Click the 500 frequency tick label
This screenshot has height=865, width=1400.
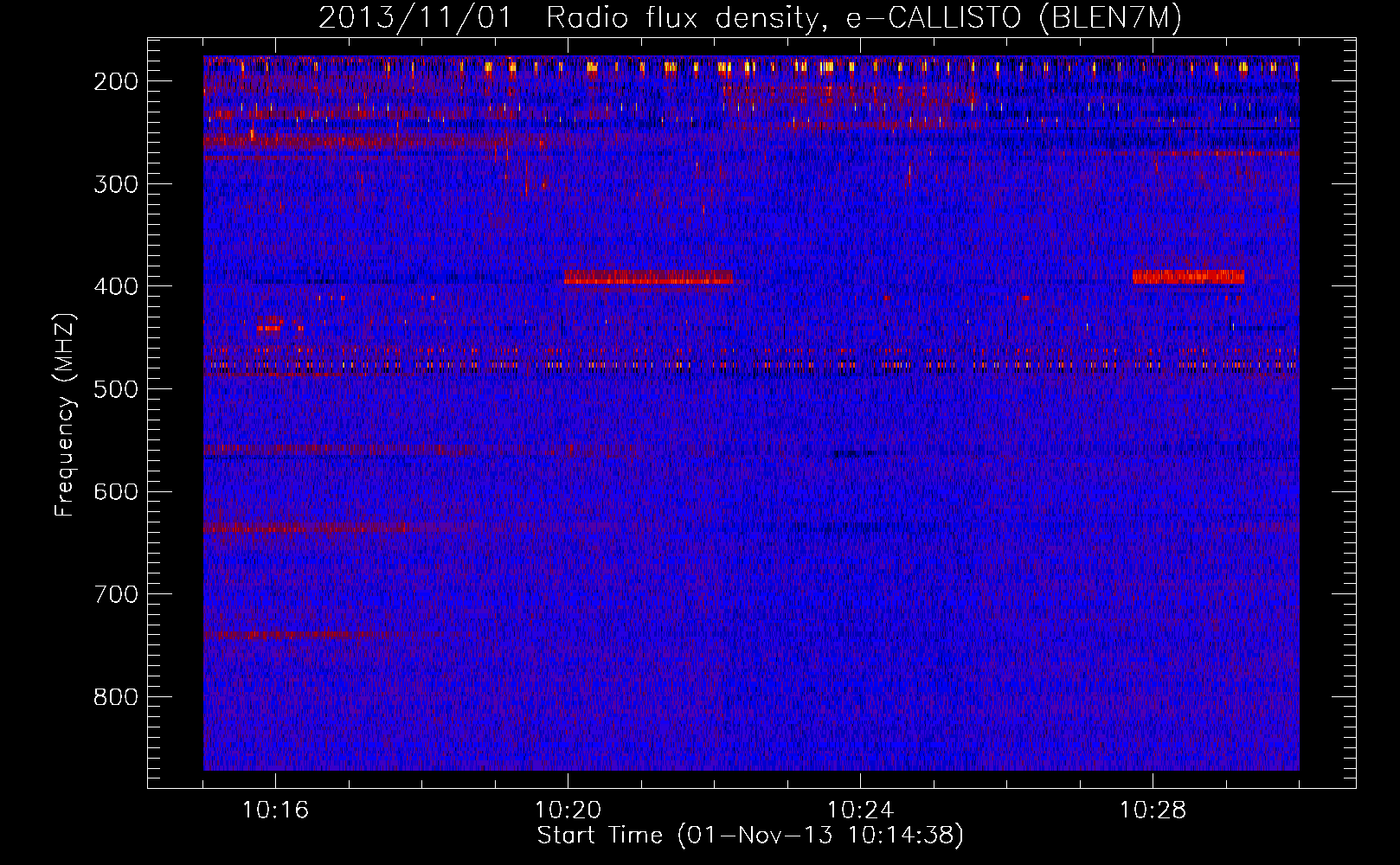click(116, 389)
